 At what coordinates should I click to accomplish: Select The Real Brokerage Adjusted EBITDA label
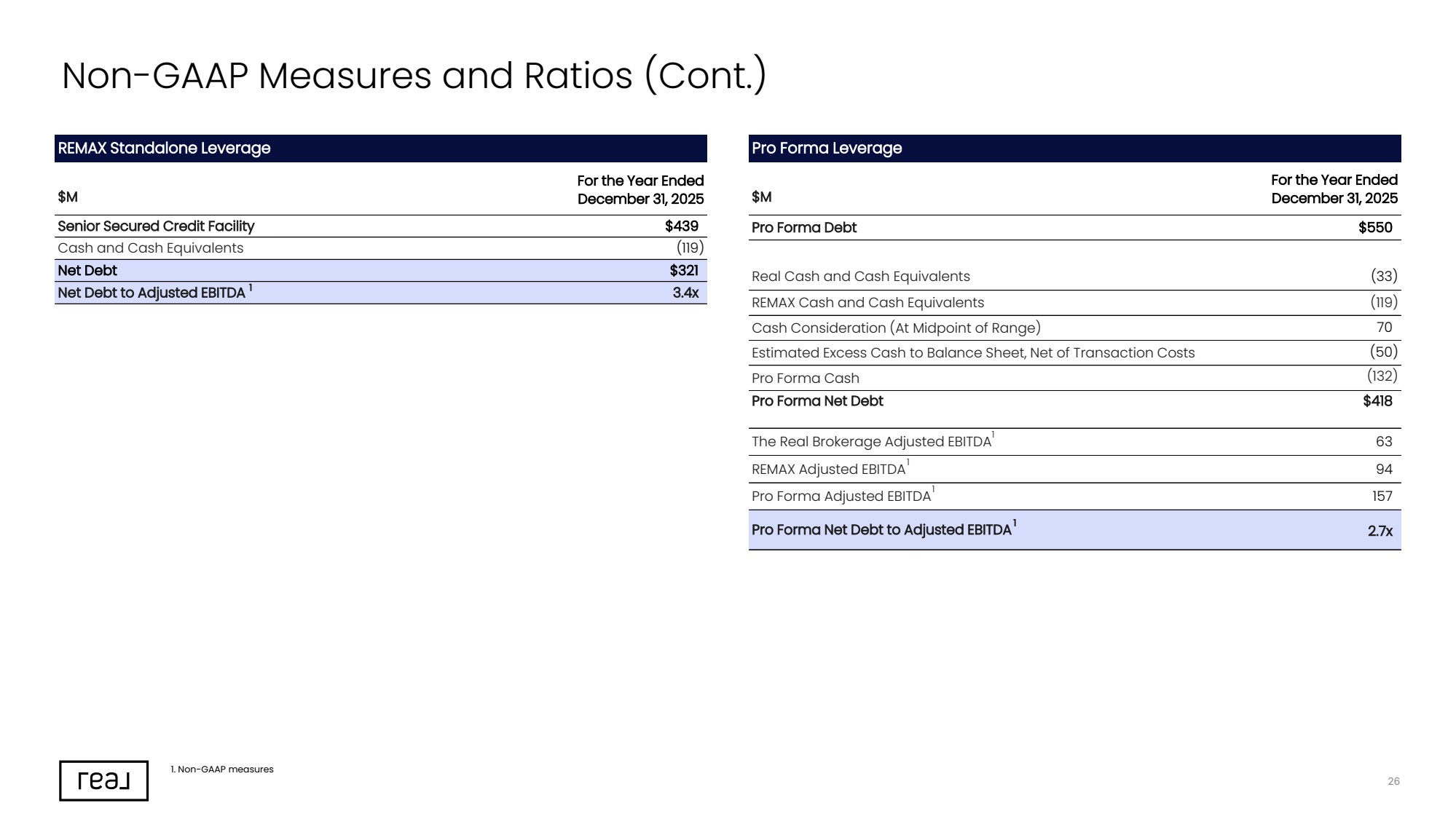(872, 442)
